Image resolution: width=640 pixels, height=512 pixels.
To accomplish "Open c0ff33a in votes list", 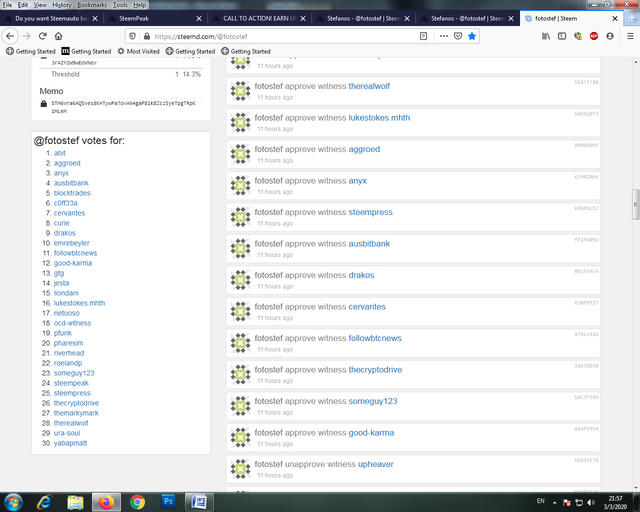I will click(x=65, y=203).
